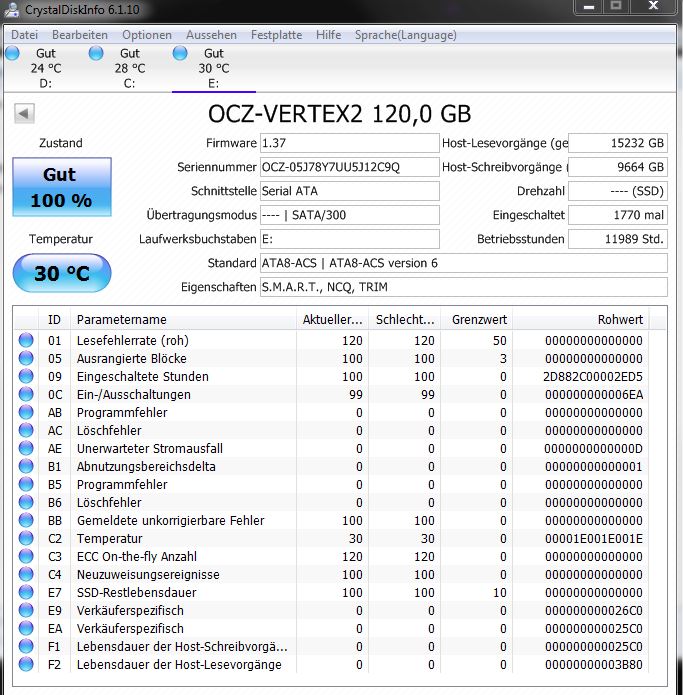Click the Aktueller... column header
This screenshot has height=695, width=683.
(x=332, y=319)
